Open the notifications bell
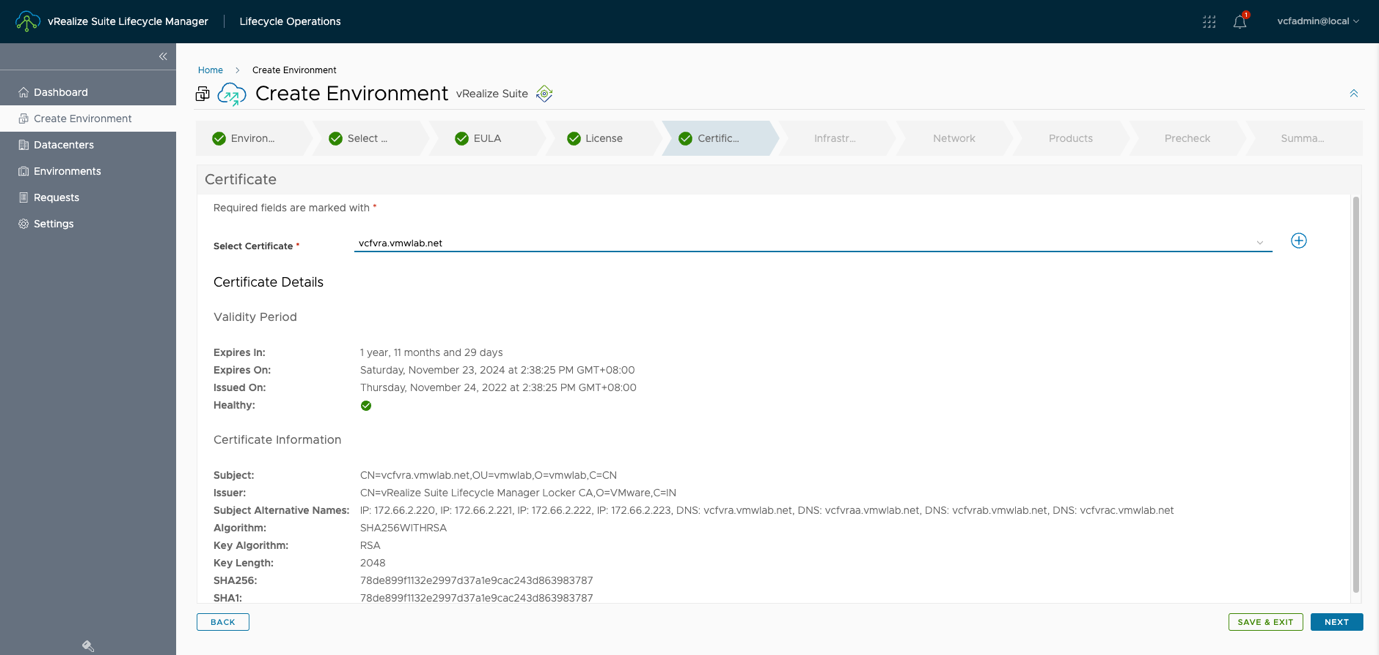 [x=1240, y=21]
